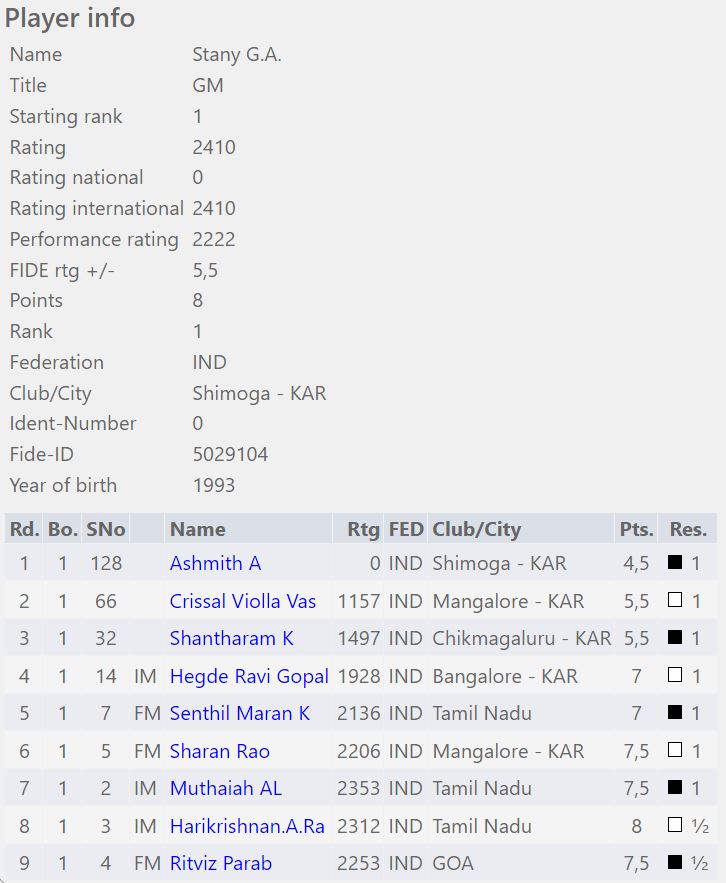Open player Ashmith A's profile link
The width and height of the screenshot is (726, 883).
point(215,563)
